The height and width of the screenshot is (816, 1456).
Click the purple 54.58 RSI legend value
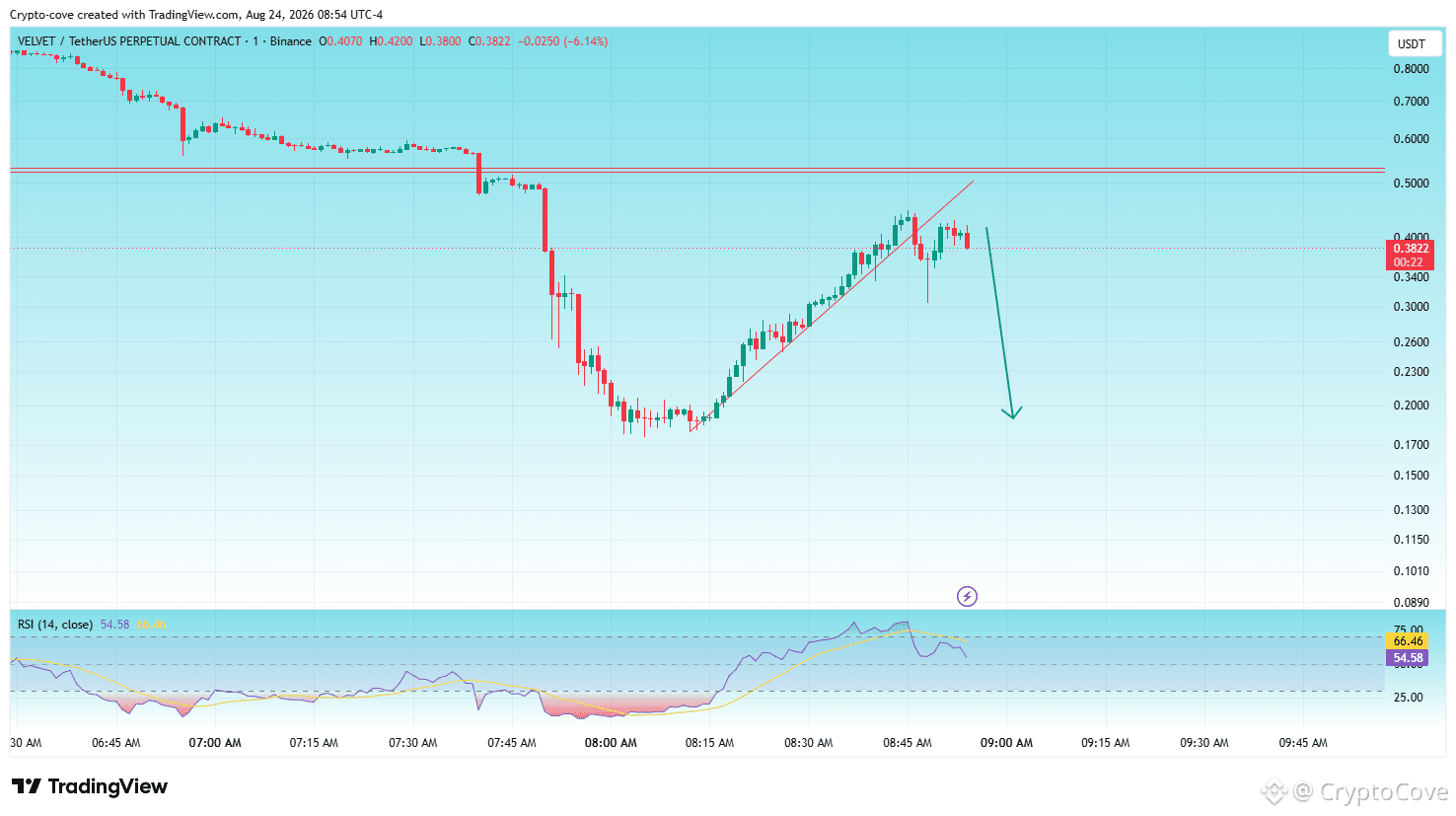114,625
